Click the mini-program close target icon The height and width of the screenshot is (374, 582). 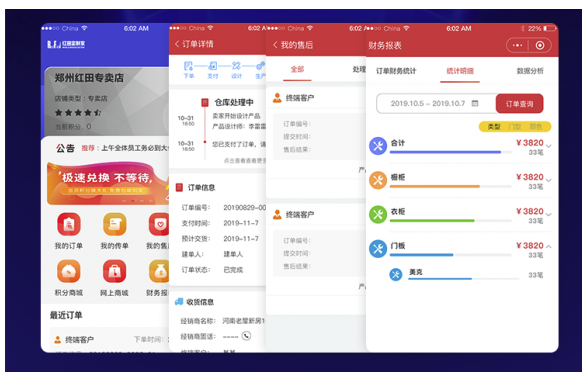tap(540, 45)
